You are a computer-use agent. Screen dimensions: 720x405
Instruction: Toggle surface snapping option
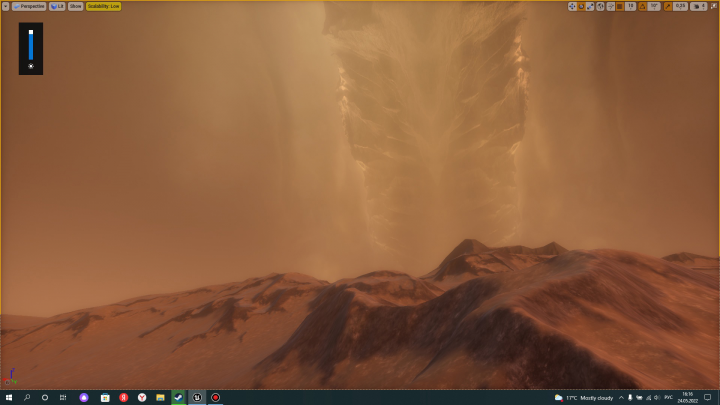(611, 6)
